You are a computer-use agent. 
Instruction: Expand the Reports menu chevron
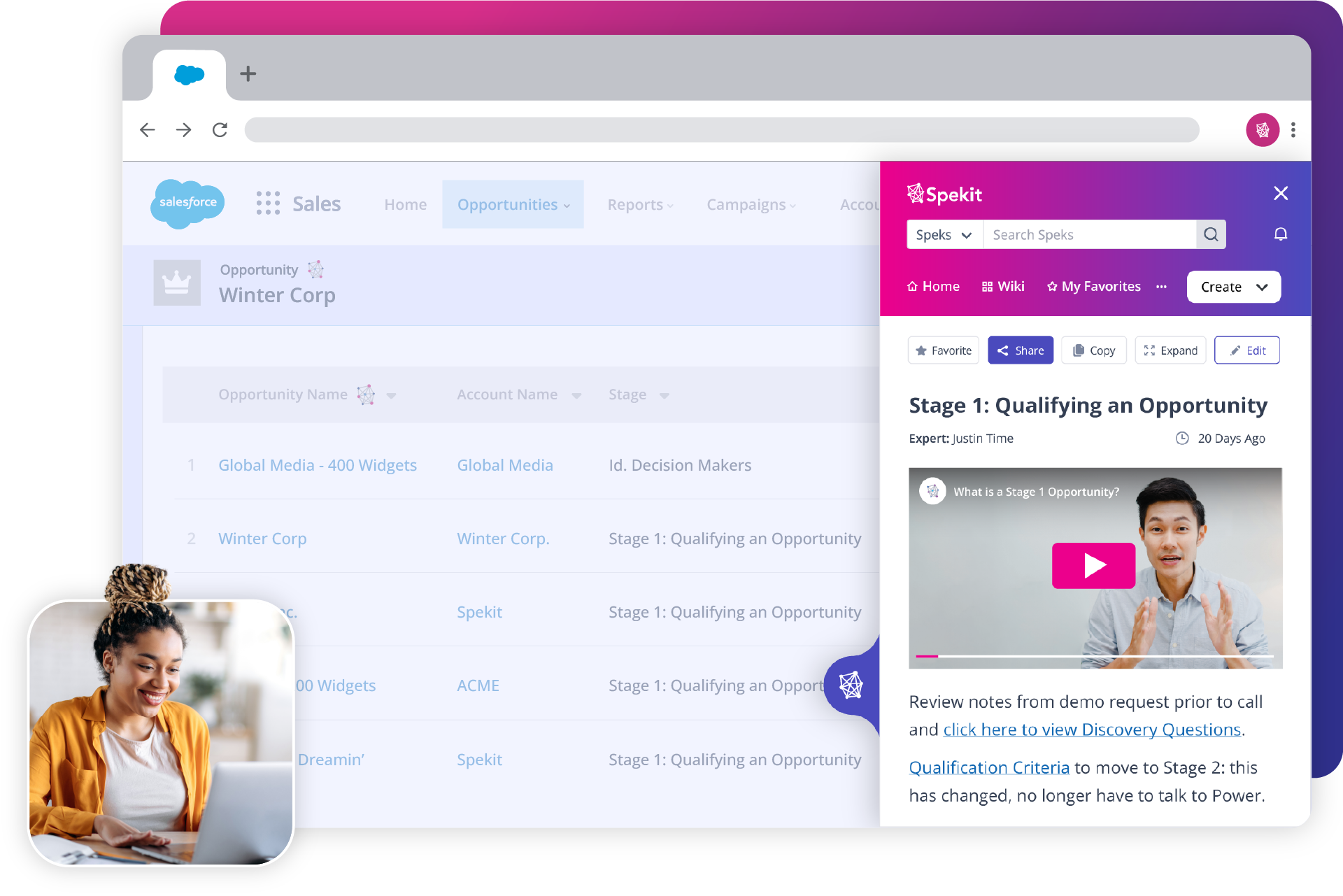[x=670, y=206]
